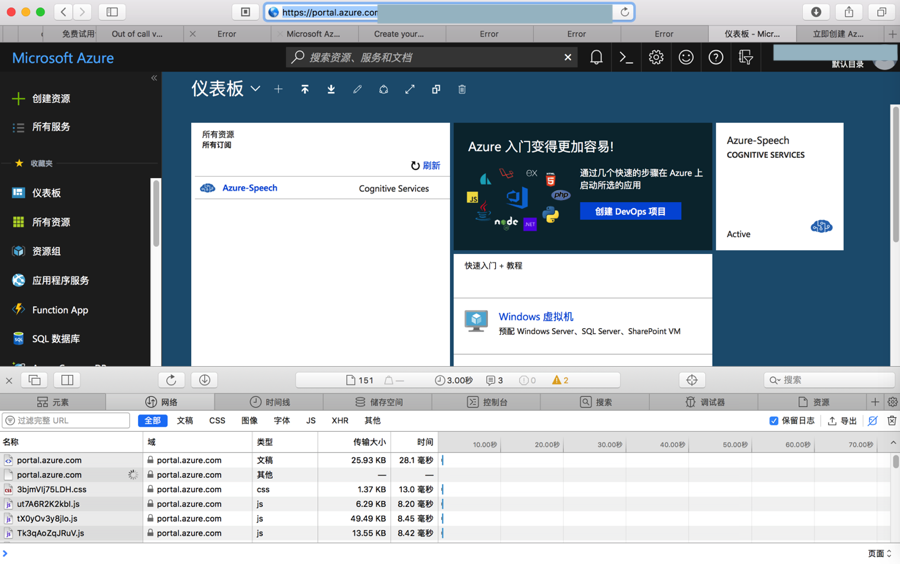
Task: Toggle the 保留日志 checkbox
Action: pos(774,421)
